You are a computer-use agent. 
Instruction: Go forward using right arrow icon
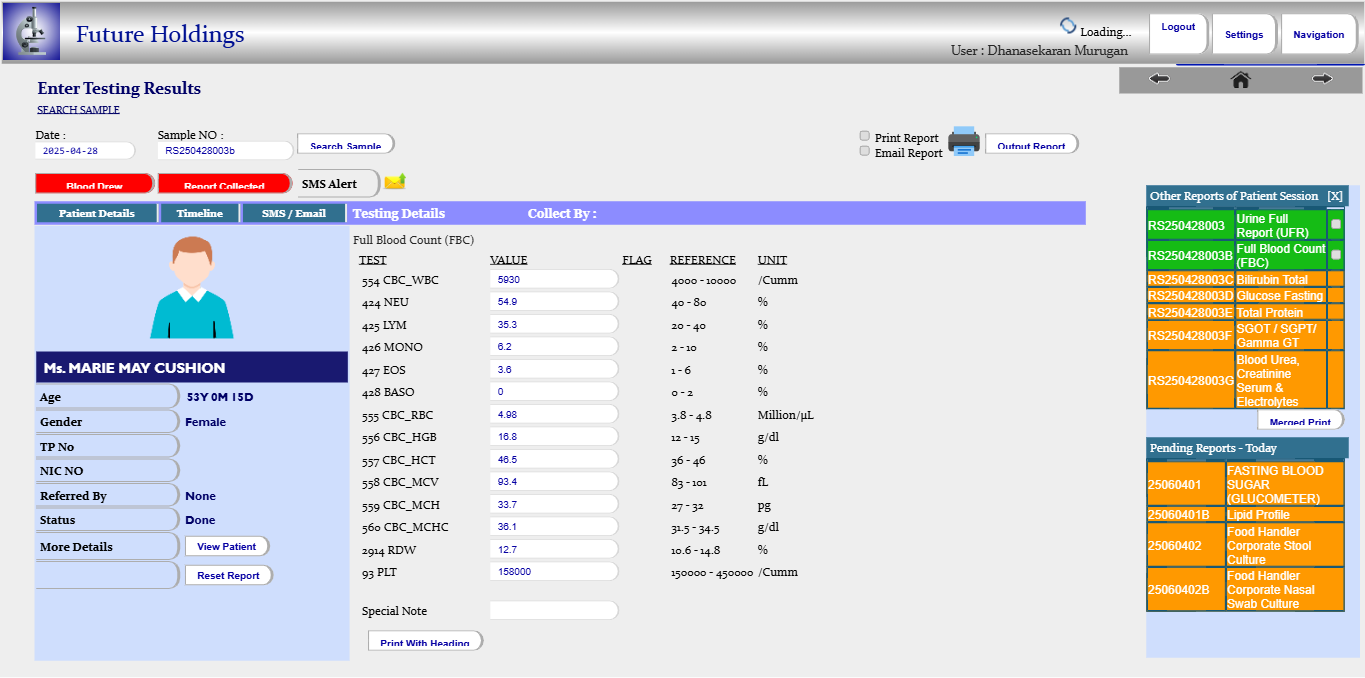(x=1322, y=80)
